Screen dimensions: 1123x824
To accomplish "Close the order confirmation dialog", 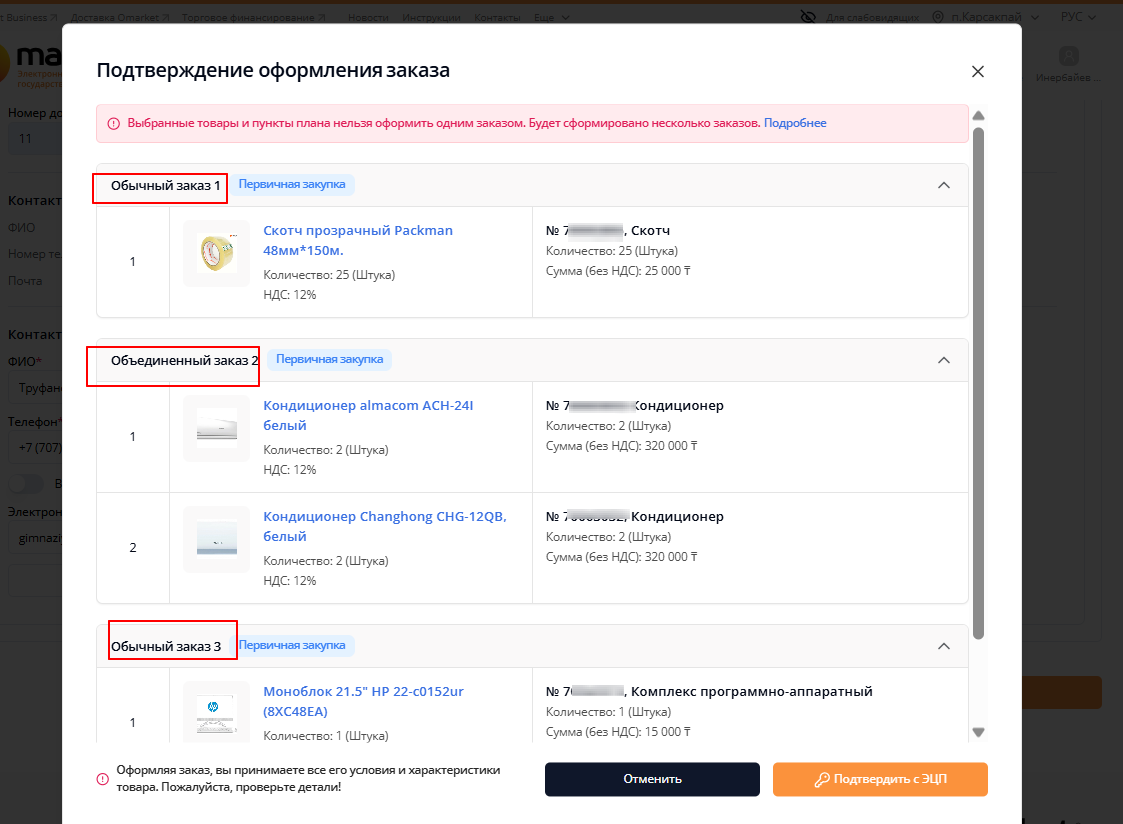I will pos(978,72).
